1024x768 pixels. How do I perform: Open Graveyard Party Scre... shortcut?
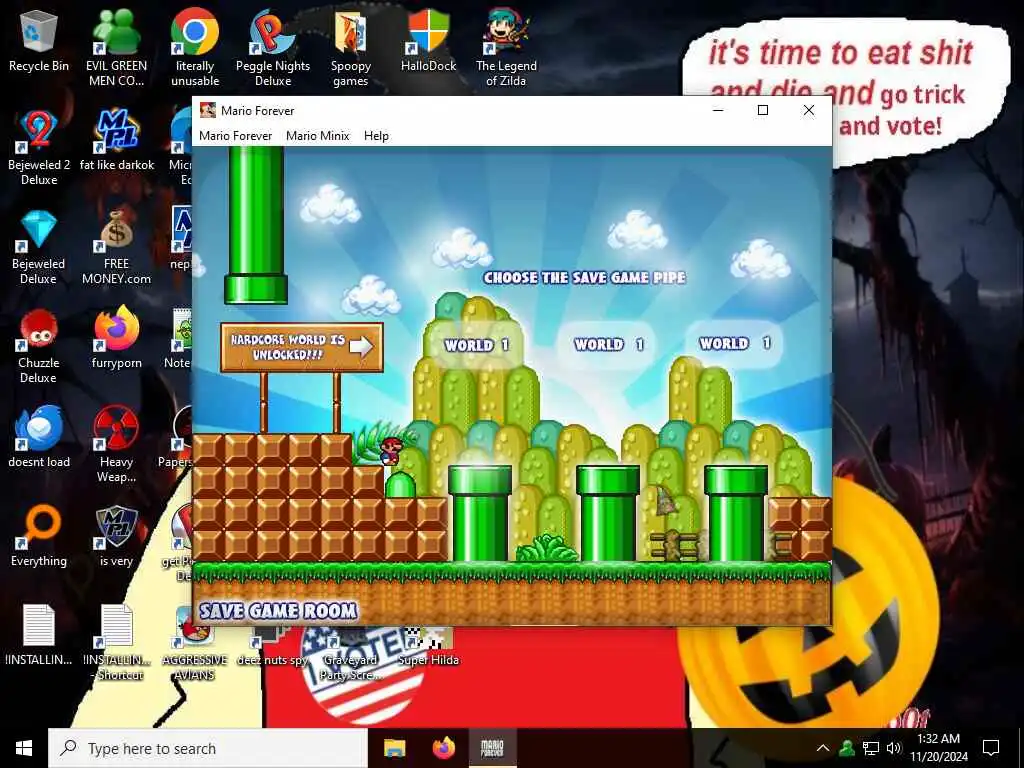[351, 656]
